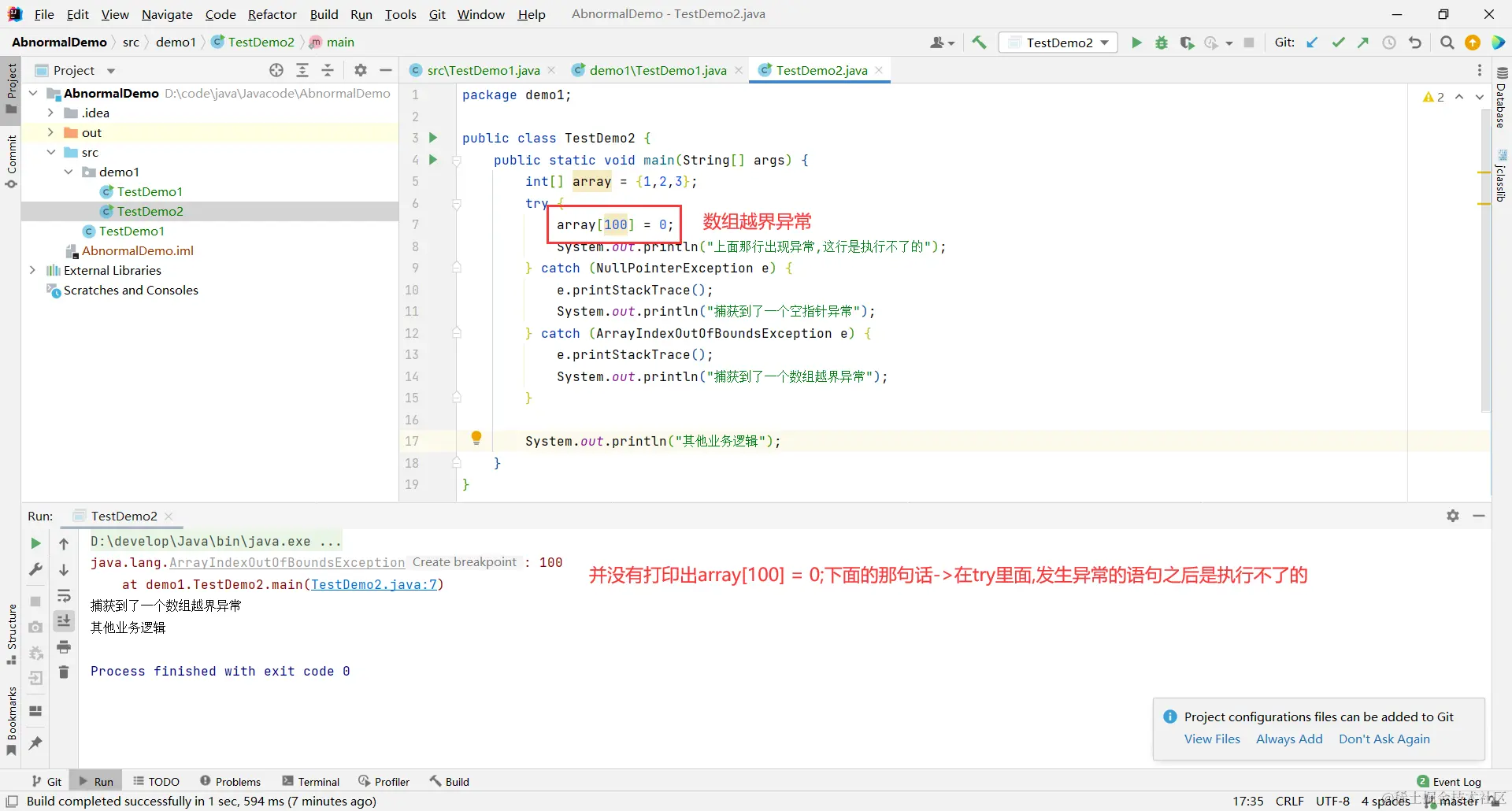Click View Files in Git notification
The width and height of the screenshot is (1512, 811).
point(1212,739)
